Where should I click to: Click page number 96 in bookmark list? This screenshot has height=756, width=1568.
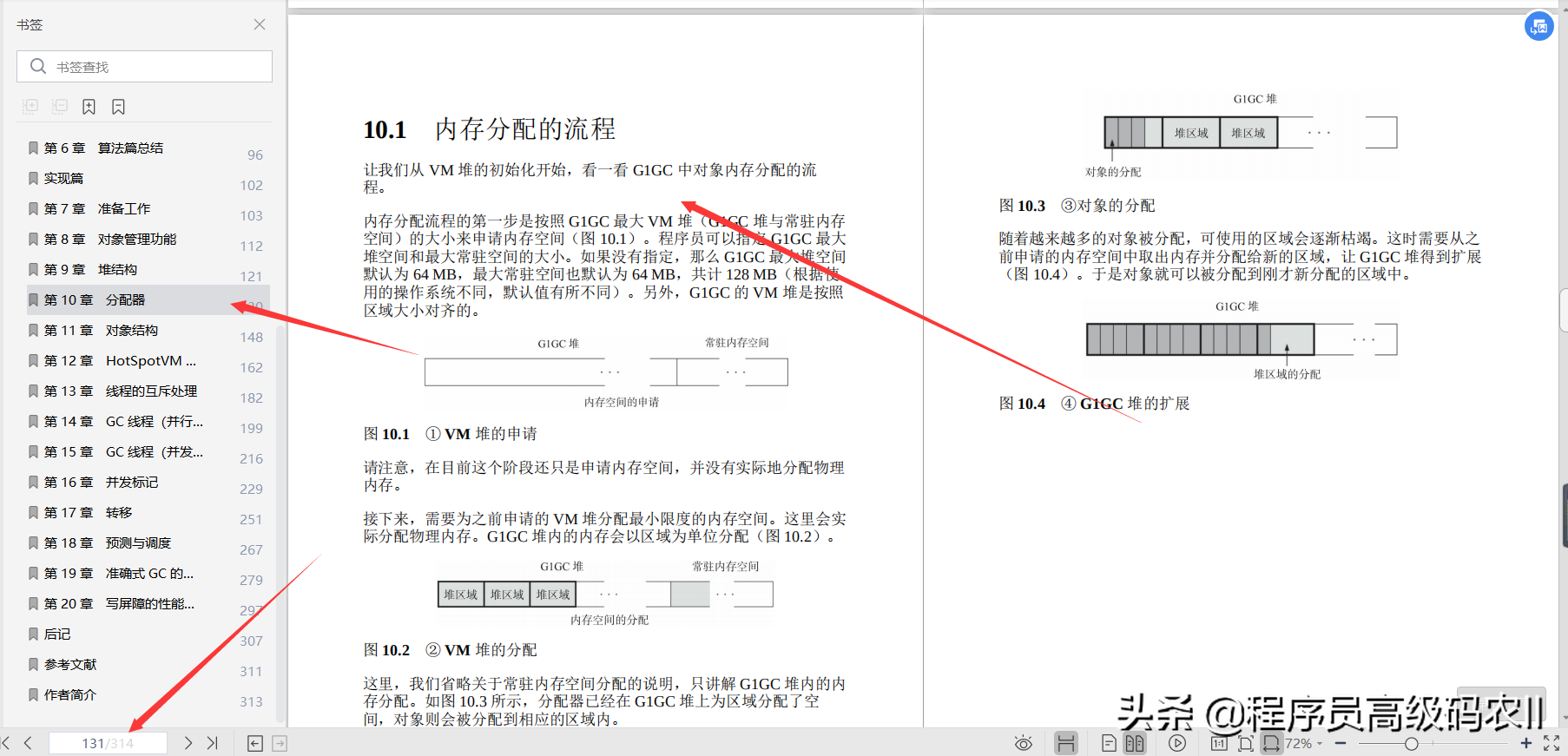point(255,155)
